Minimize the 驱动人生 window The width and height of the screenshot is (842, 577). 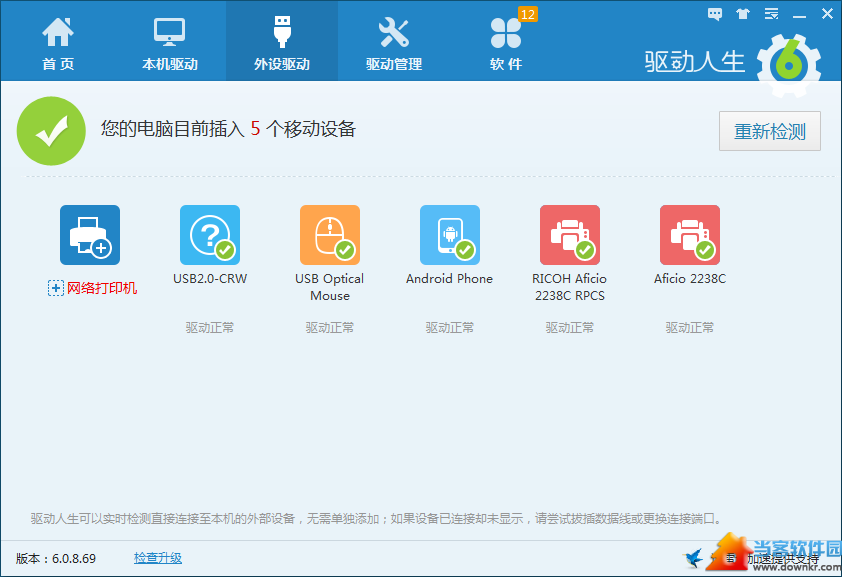pyautogui.click(x=799, y=15)
